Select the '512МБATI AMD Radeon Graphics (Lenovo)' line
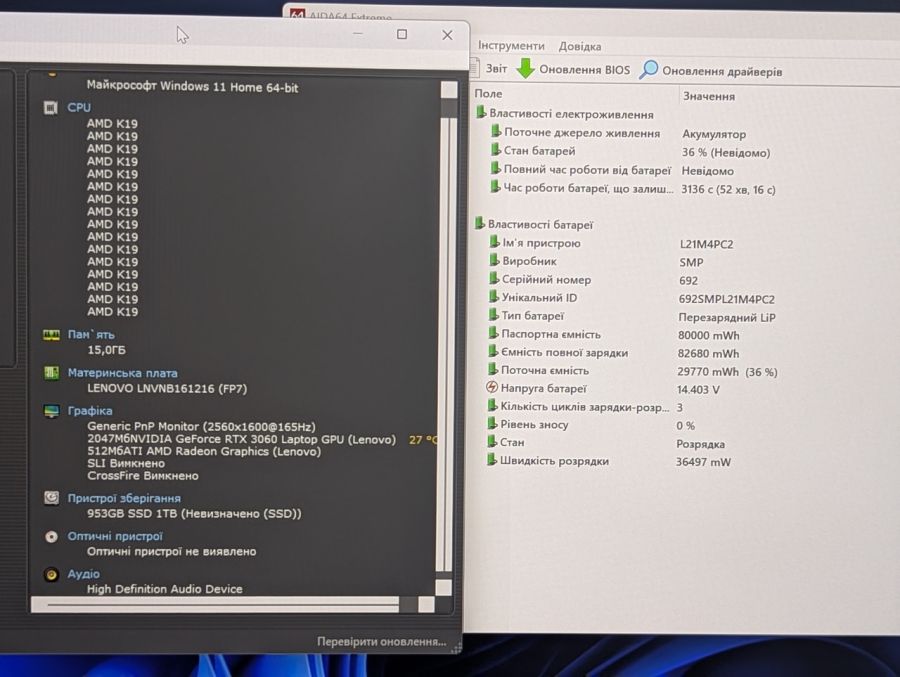The height and width of the screenshot is (677, 900). pyautogui.click(x=204, y=451)
